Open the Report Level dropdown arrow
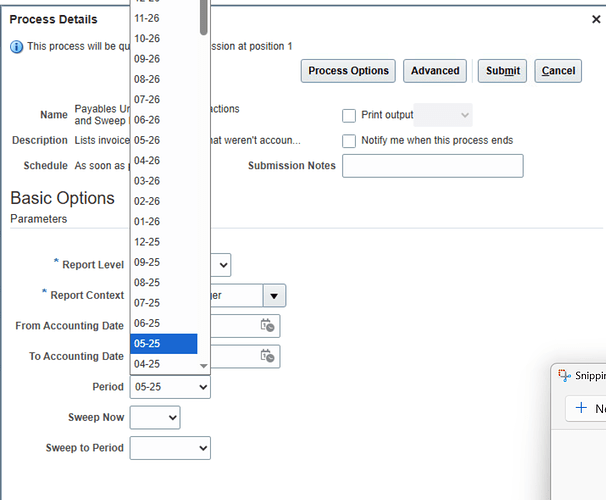 [223, 265]
